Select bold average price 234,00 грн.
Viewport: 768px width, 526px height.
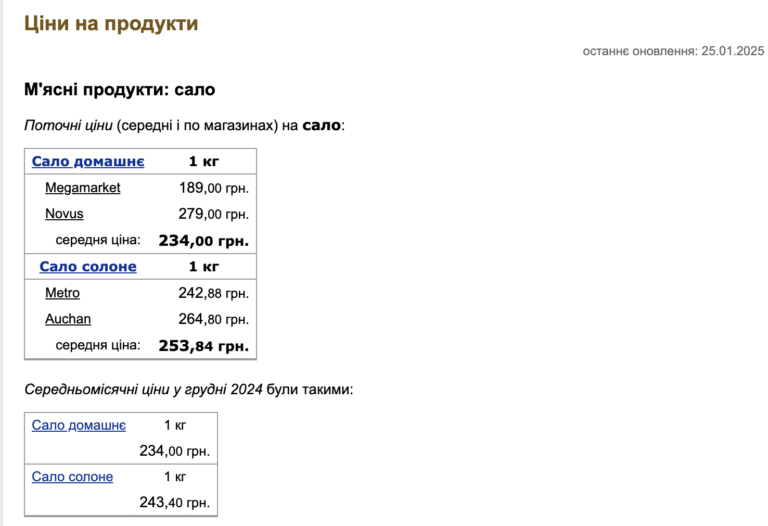(x=203, y=240)
